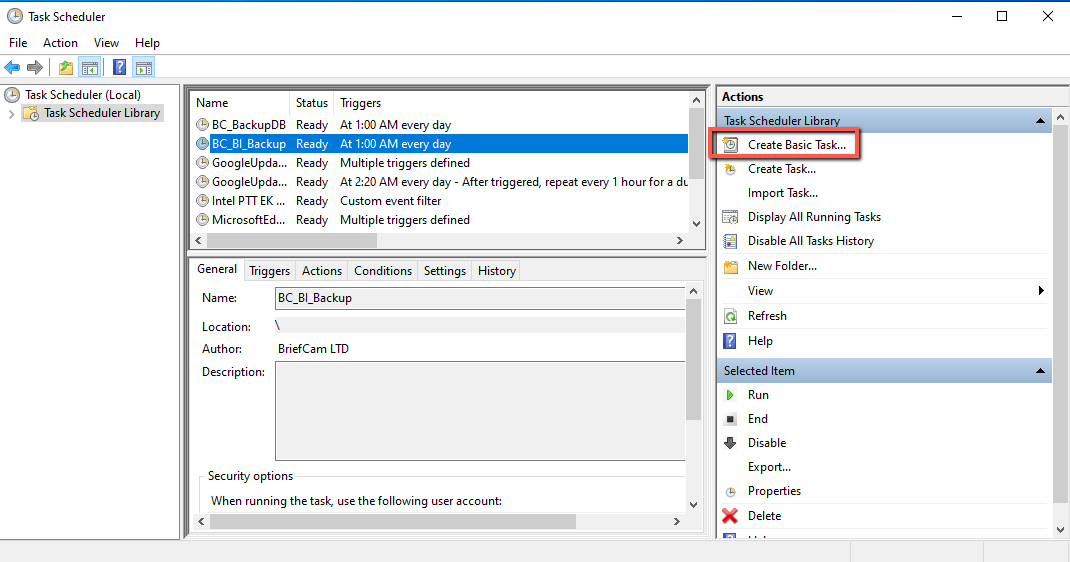Click the Task Scheduler Library folder icon
The image size is (1070, 562).
31,113
